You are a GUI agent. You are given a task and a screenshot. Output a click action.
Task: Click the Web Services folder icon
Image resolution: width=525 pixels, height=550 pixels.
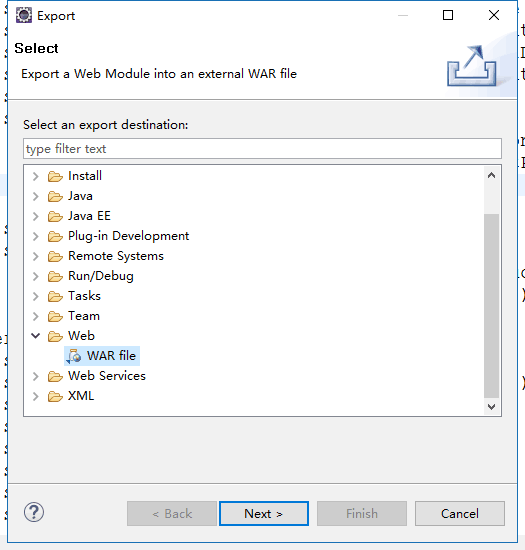55,376
